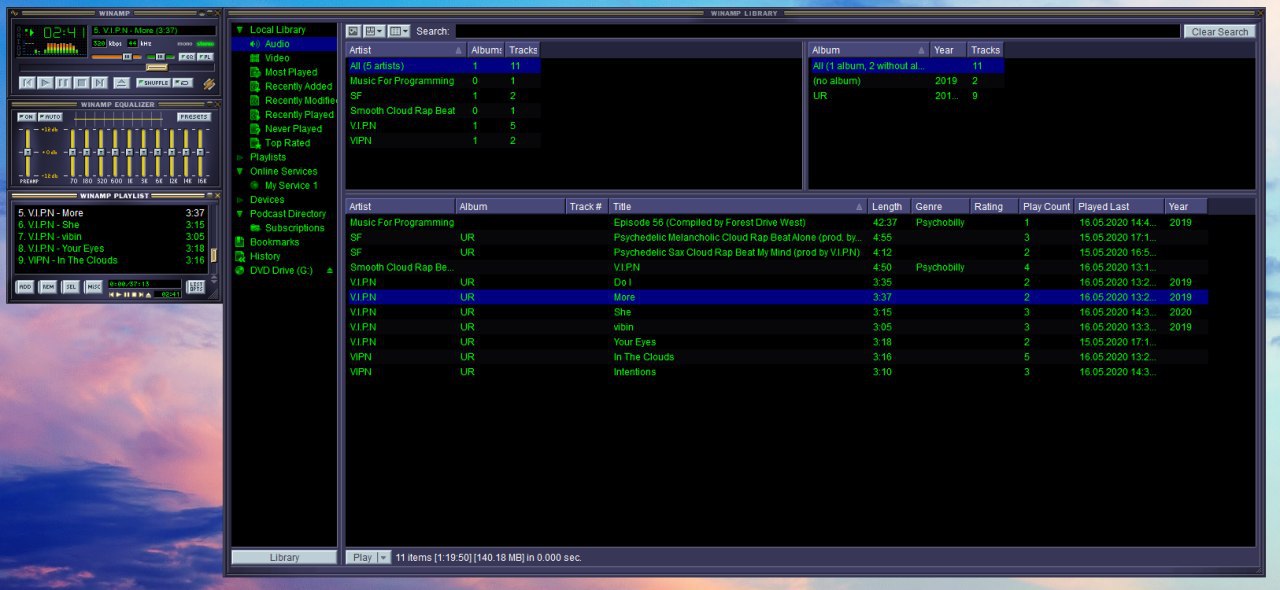Pause playback in Winamp main window
The height and width of the screenshot is (590, 1280).
pyautogui.click(x=63, y=83)
